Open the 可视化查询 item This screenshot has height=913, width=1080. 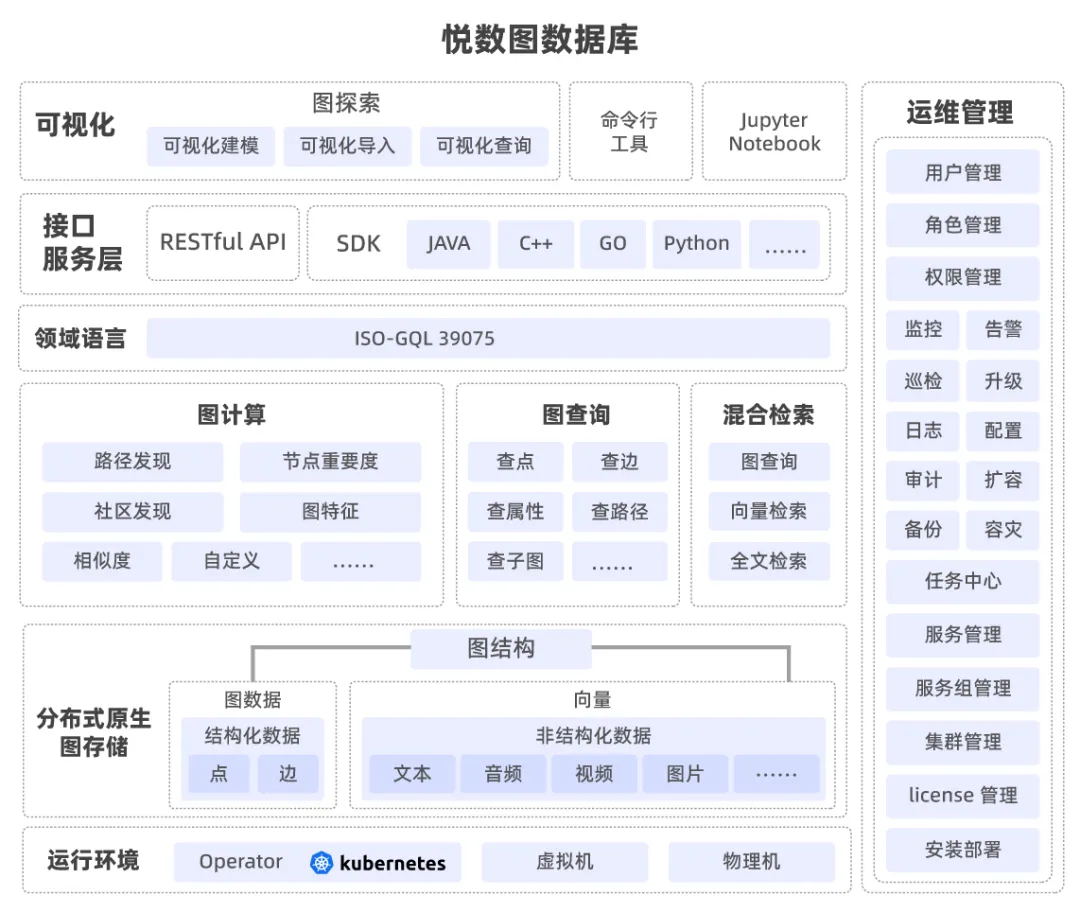[483, 146]
